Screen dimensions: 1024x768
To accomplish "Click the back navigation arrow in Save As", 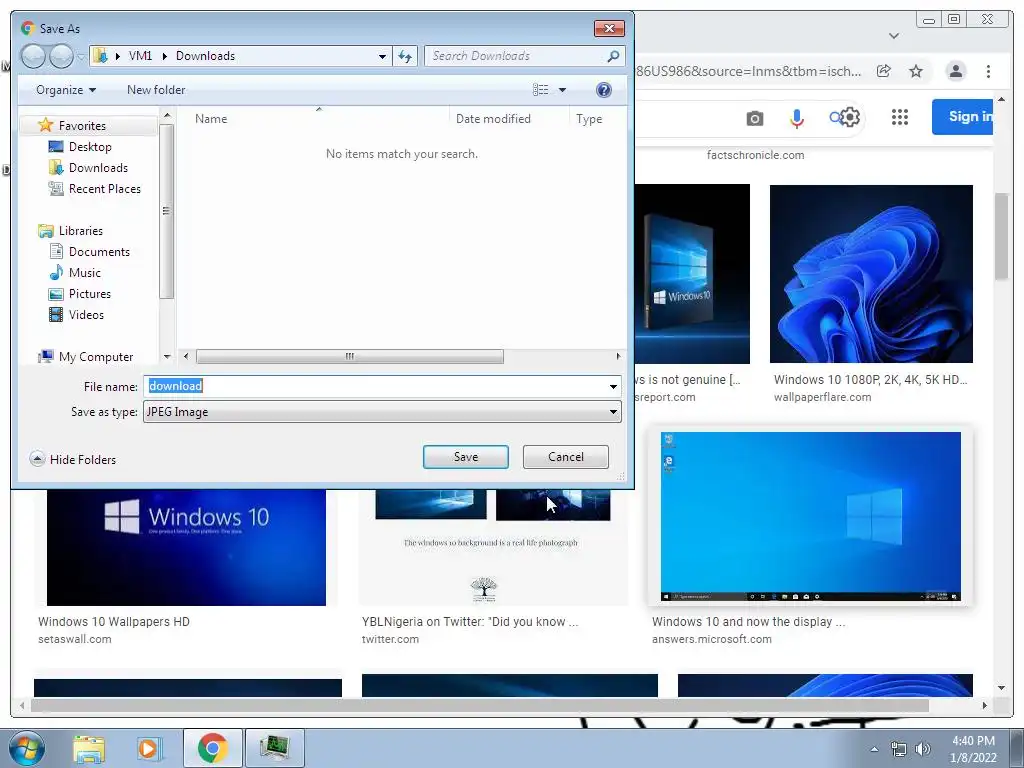I will [33, 56].
